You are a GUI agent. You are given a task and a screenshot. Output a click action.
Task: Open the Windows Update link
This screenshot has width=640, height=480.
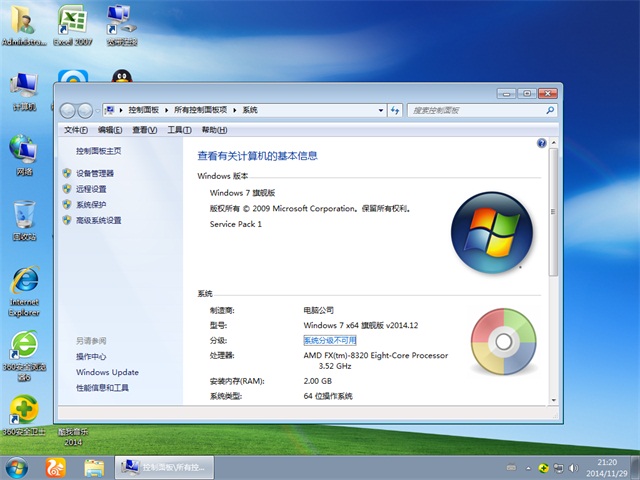click(x=107, y=372)
